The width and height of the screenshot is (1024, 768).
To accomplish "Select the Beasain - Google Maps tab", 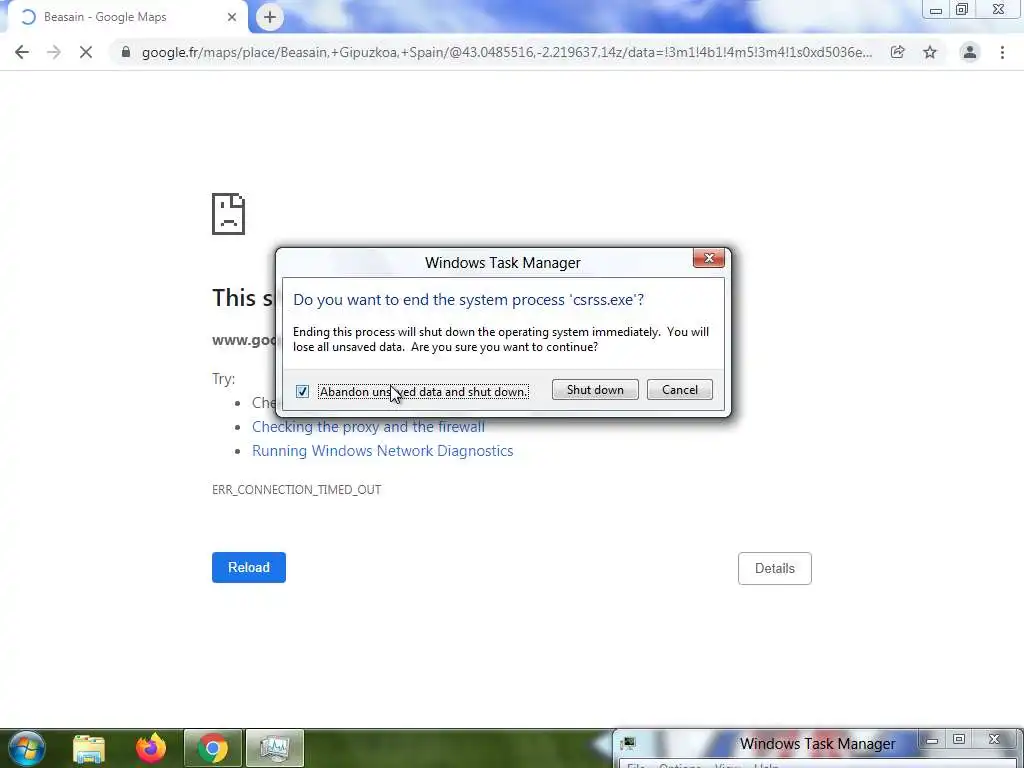I will tap(127, 18).
